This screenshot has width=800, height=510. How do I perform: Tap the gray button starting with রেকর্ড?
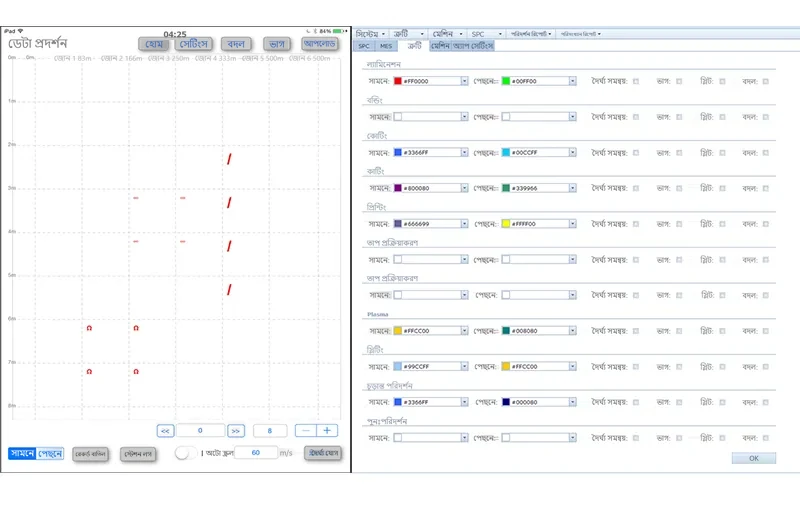[x=90, y=454]
